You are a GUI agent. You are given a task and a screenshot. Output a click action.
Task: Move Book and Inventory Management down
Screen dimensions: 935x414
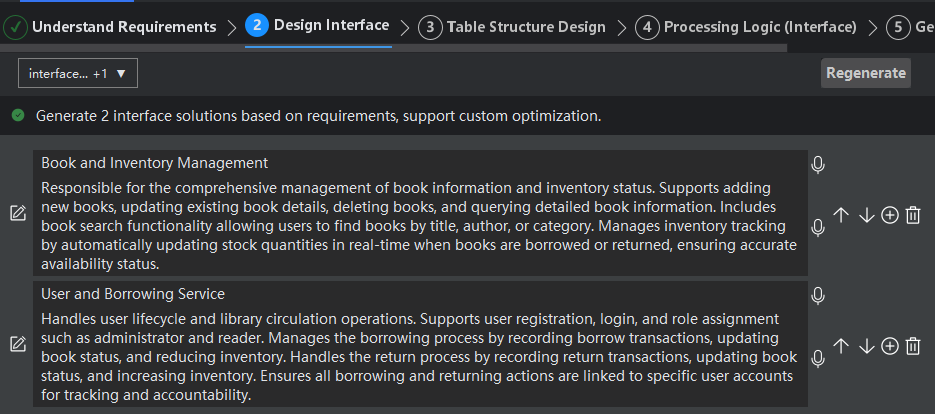866,215
